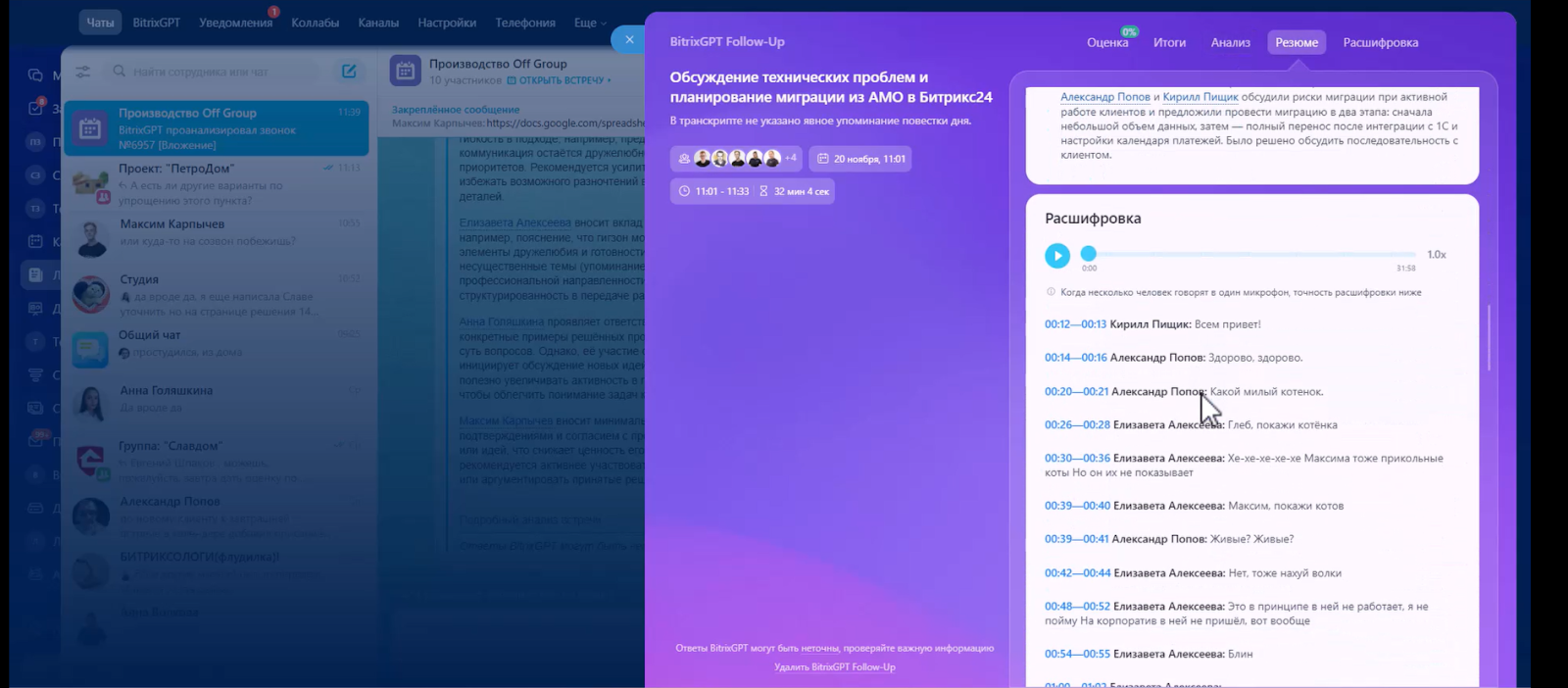Open chat list filter settings icon

click(x=83, y=72)
